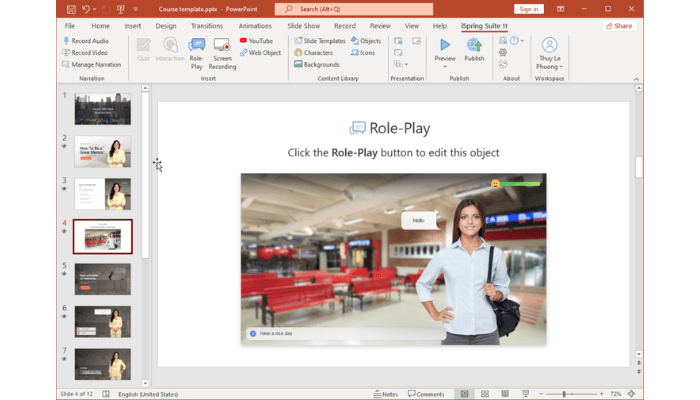Click the 72% zoom level
Screen dimensions: 700x400
(616, 394)
